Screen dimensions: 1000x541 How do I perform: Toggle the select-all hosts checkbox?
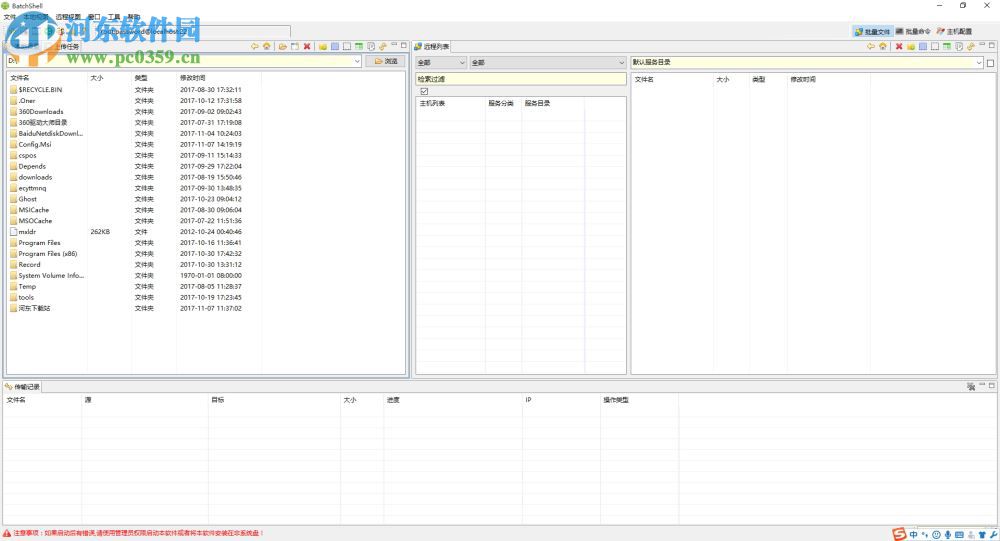[424, 91]
